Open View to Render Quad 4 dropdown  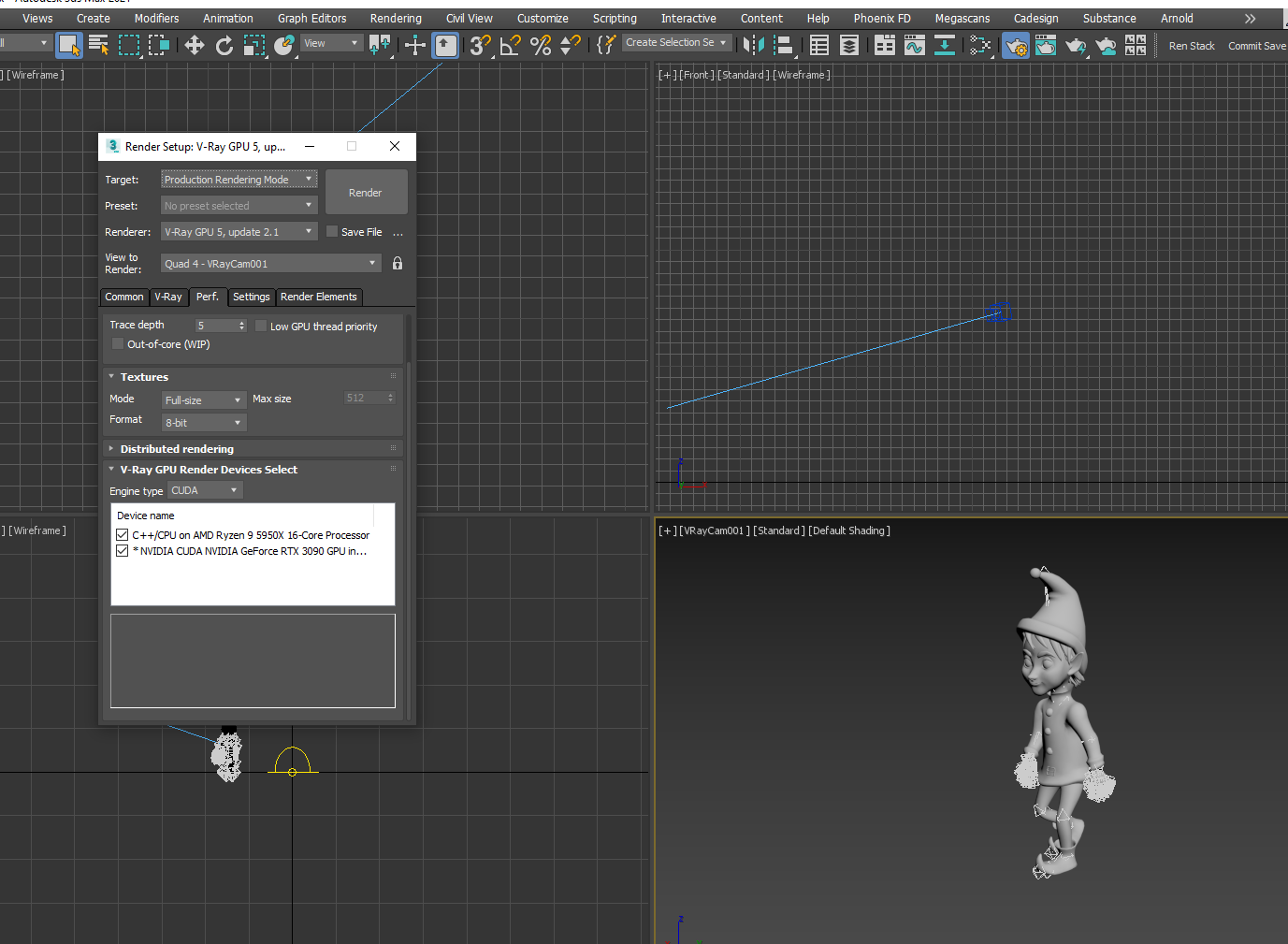271,264
